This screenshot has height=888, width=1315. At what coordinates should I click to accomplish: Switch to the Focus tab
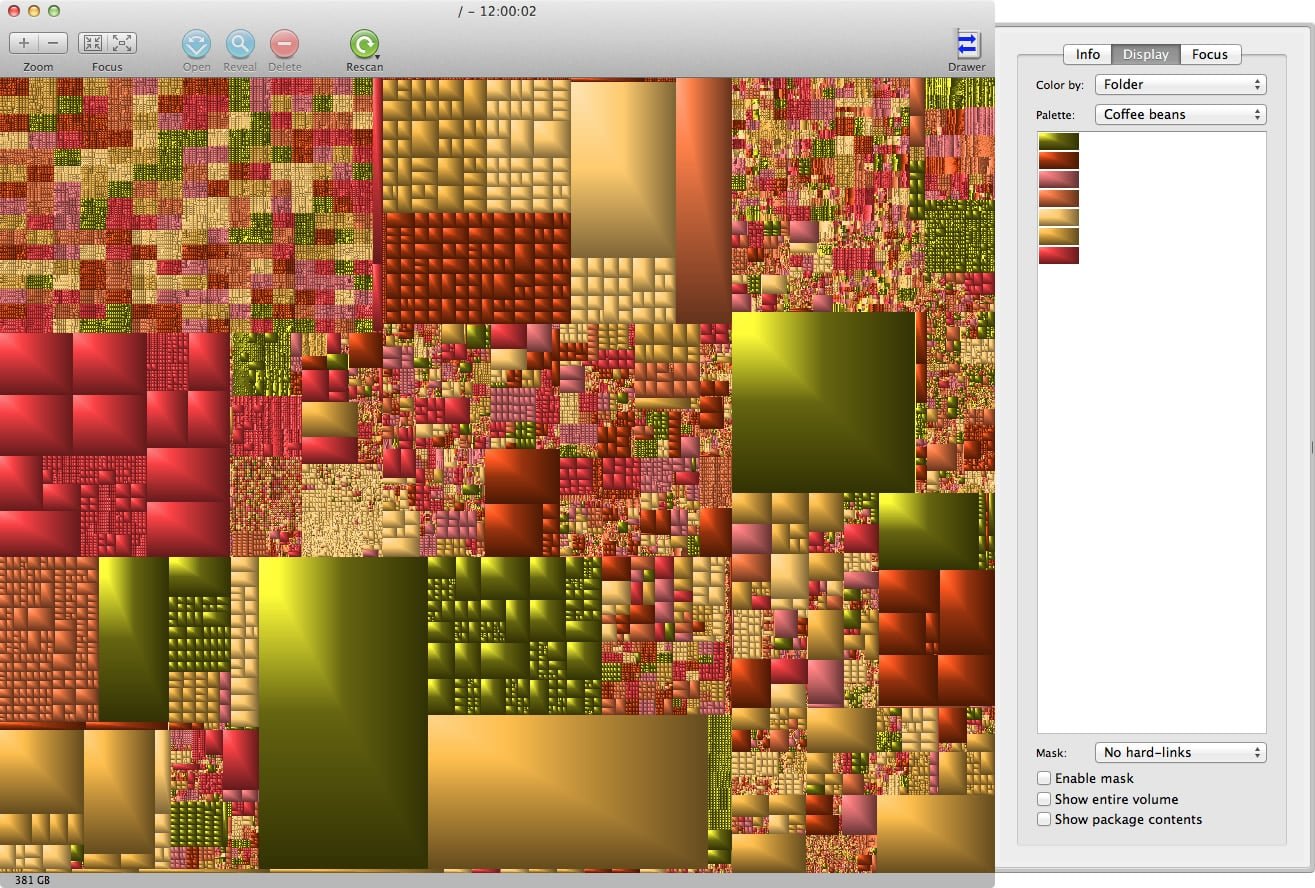(1209, 54)
